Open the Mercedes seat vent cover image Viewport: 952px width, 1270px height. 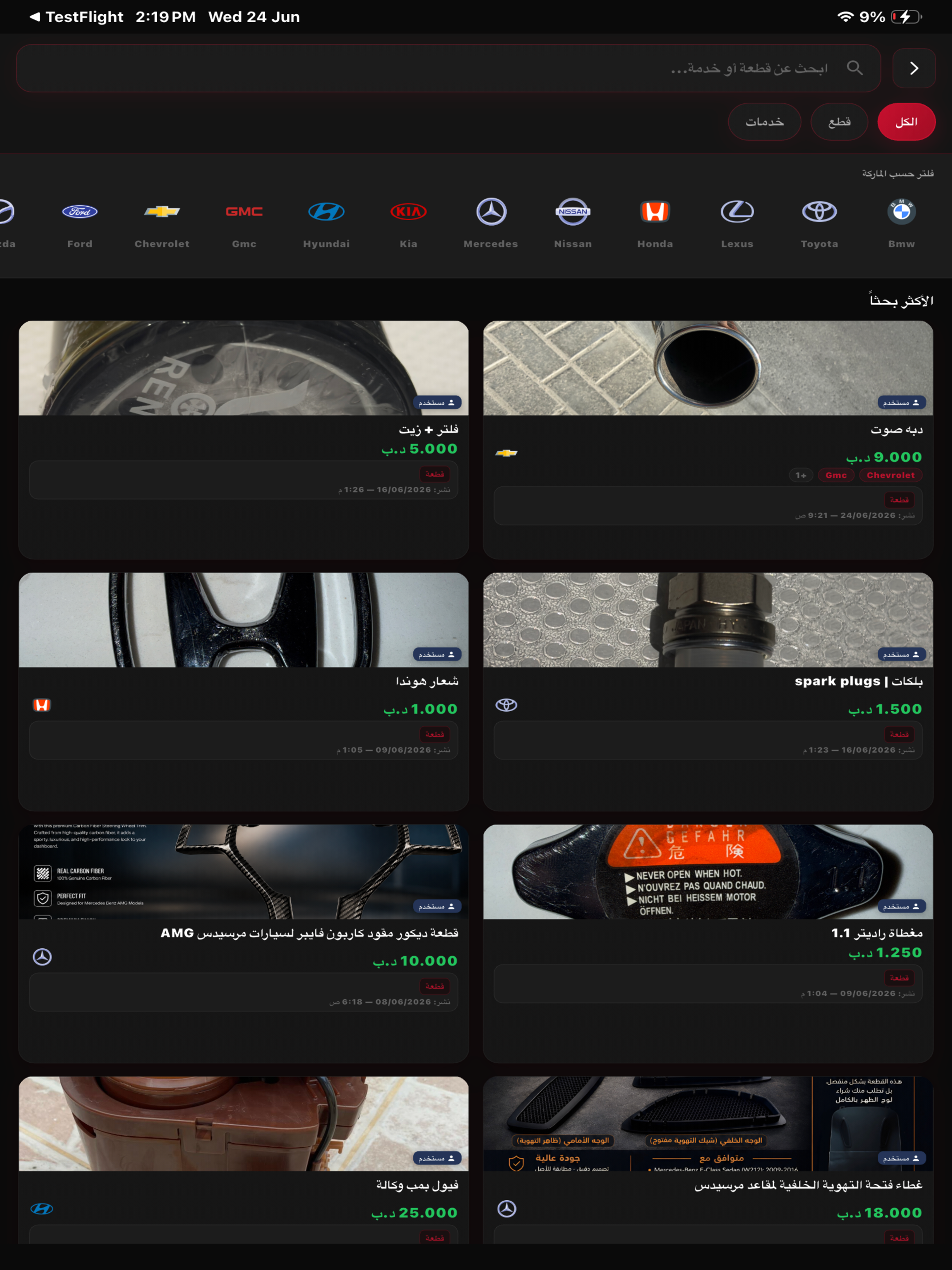[x=708, y=1124]
